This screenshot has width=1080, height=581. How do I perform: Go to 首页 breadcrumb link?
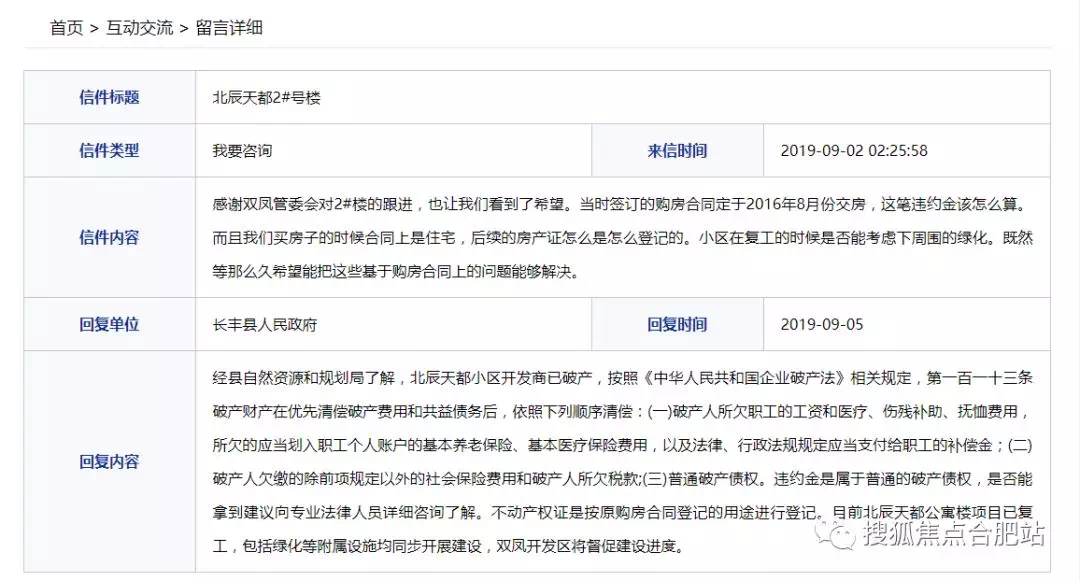[66, 28]
